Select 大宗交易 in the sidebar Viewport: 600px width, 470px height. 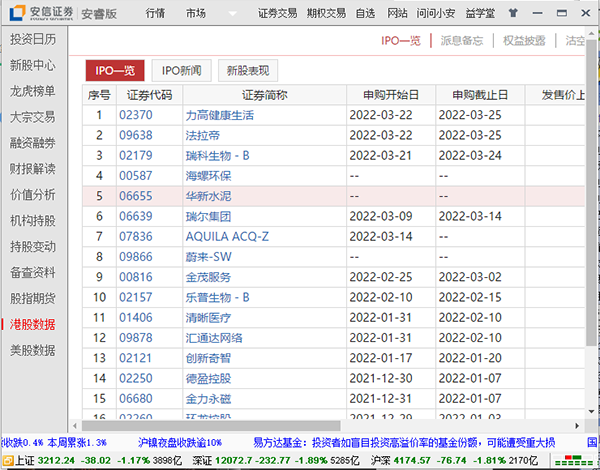pyautogui.click(x=33, y=117)
